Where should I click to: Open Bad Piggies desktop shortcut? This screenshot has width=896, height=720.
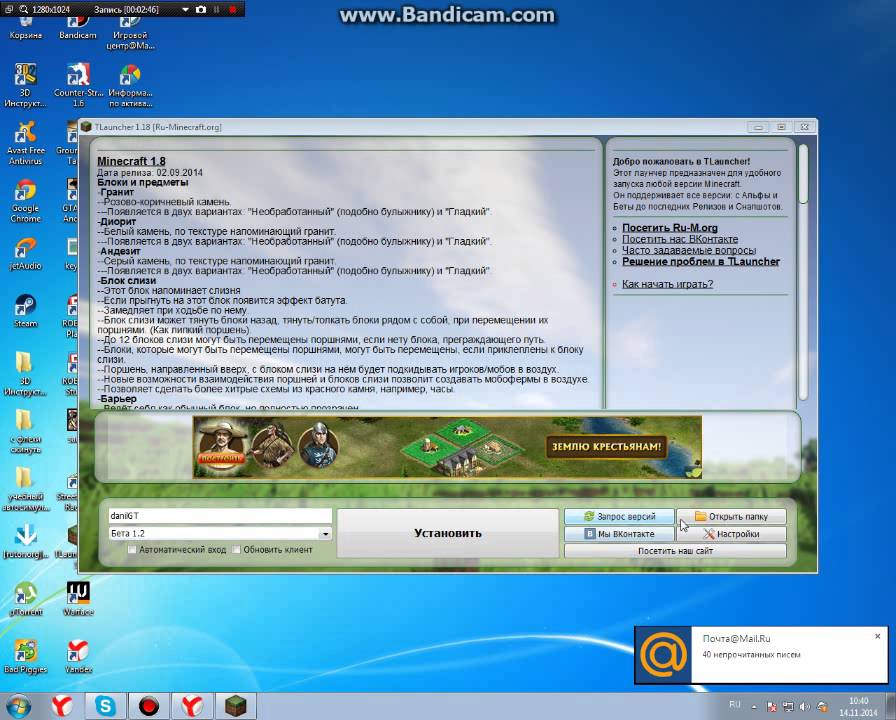click(26, 656)
